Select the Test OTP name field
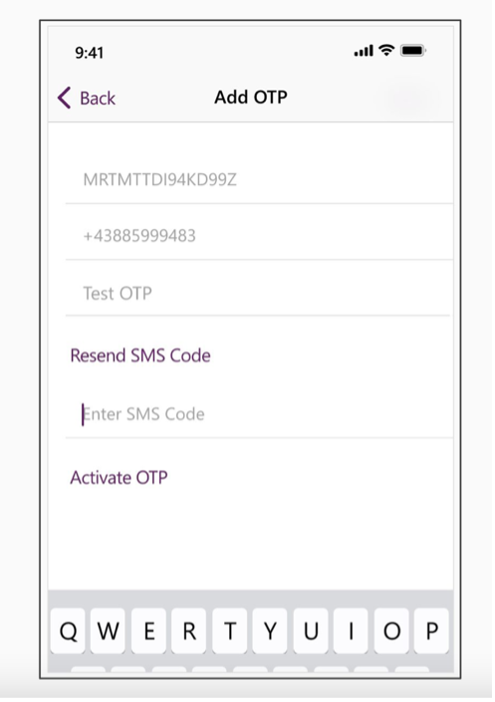The image size is (495, 702). click(x=258, y=293)
